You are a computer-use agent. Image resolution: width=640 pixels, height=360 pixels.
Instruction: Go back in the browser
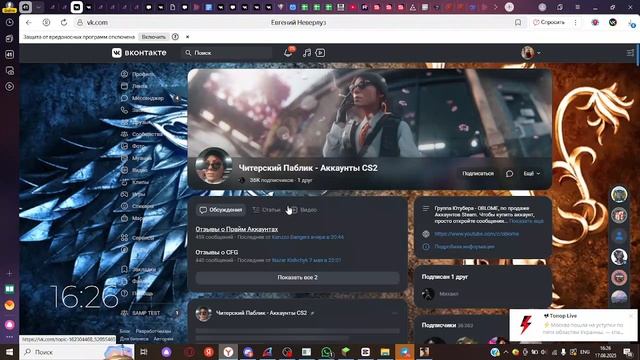pyautogui.click(x=29, y=22)
